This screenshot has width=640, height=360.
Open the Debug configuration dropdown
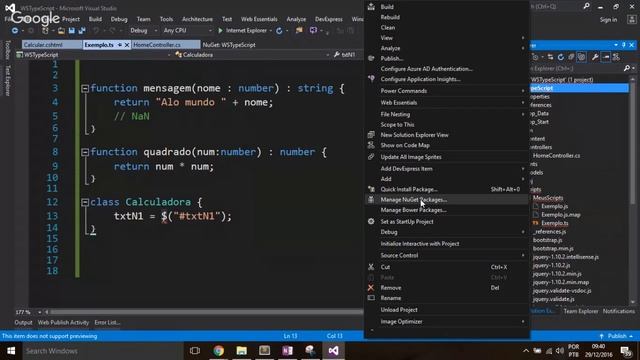[143, 31]
